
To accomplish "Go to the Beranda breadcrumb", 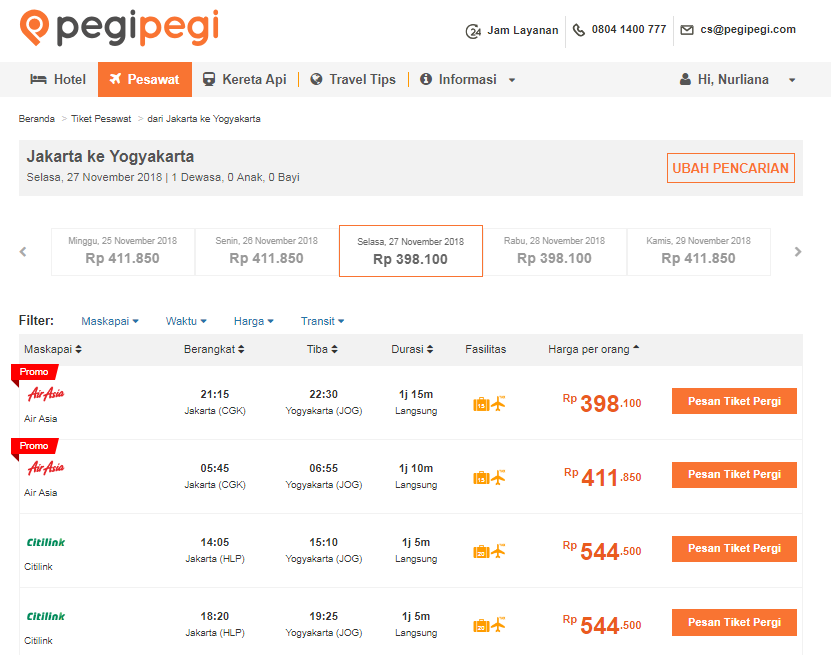I will pyautogui.click(x=37, y=119).
